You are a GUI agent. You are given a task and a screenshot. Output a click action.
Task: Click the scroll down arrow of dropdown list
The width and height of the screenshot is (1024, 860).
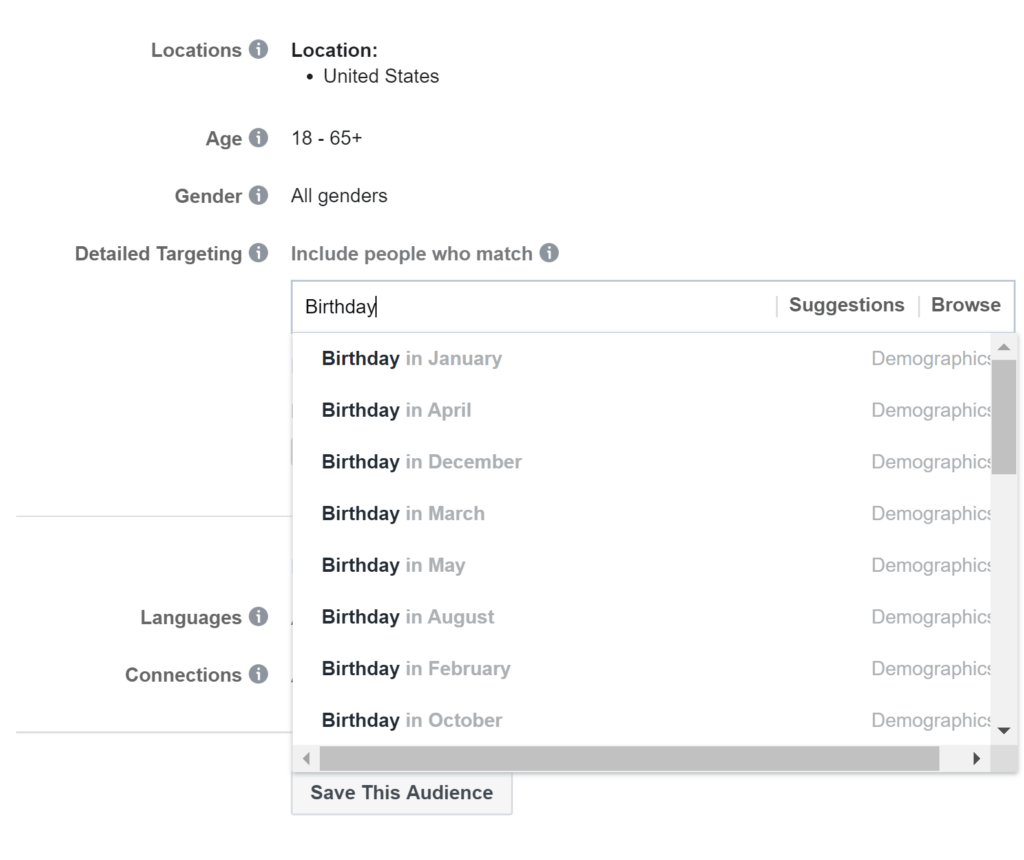click(x=1004, y=731)
